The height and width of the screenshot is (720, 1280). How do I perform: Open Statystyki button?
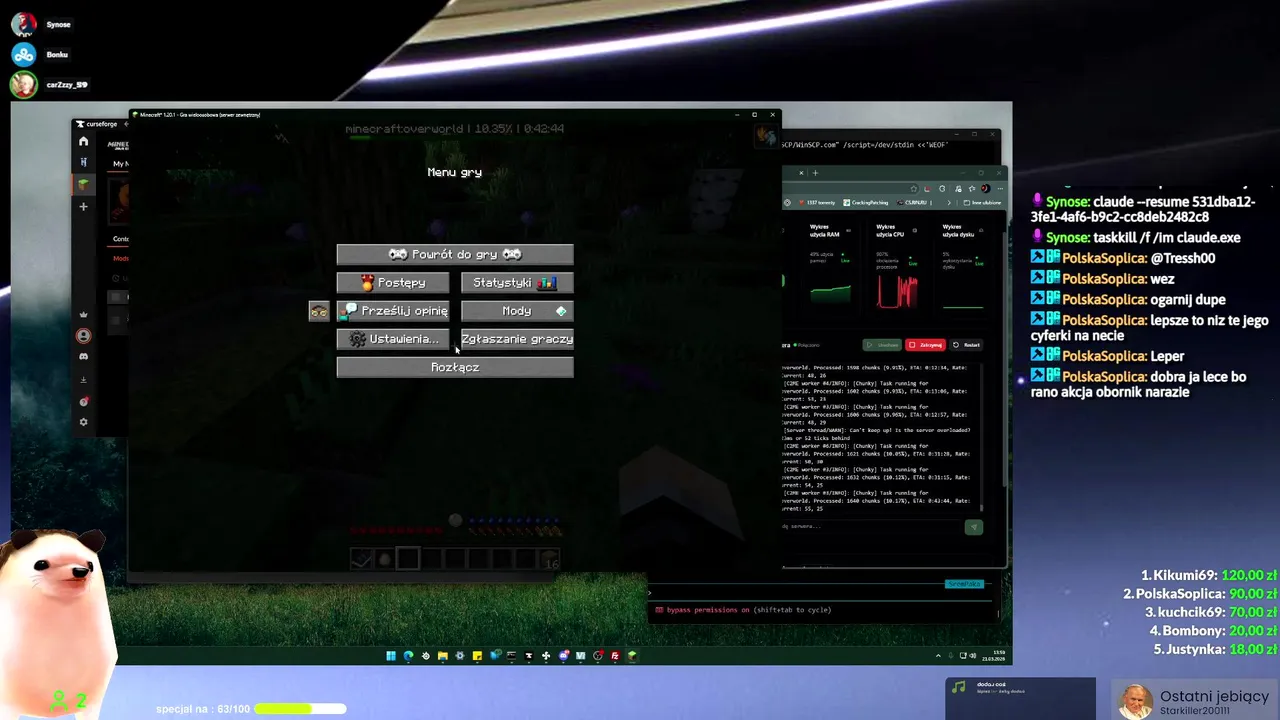517,283
